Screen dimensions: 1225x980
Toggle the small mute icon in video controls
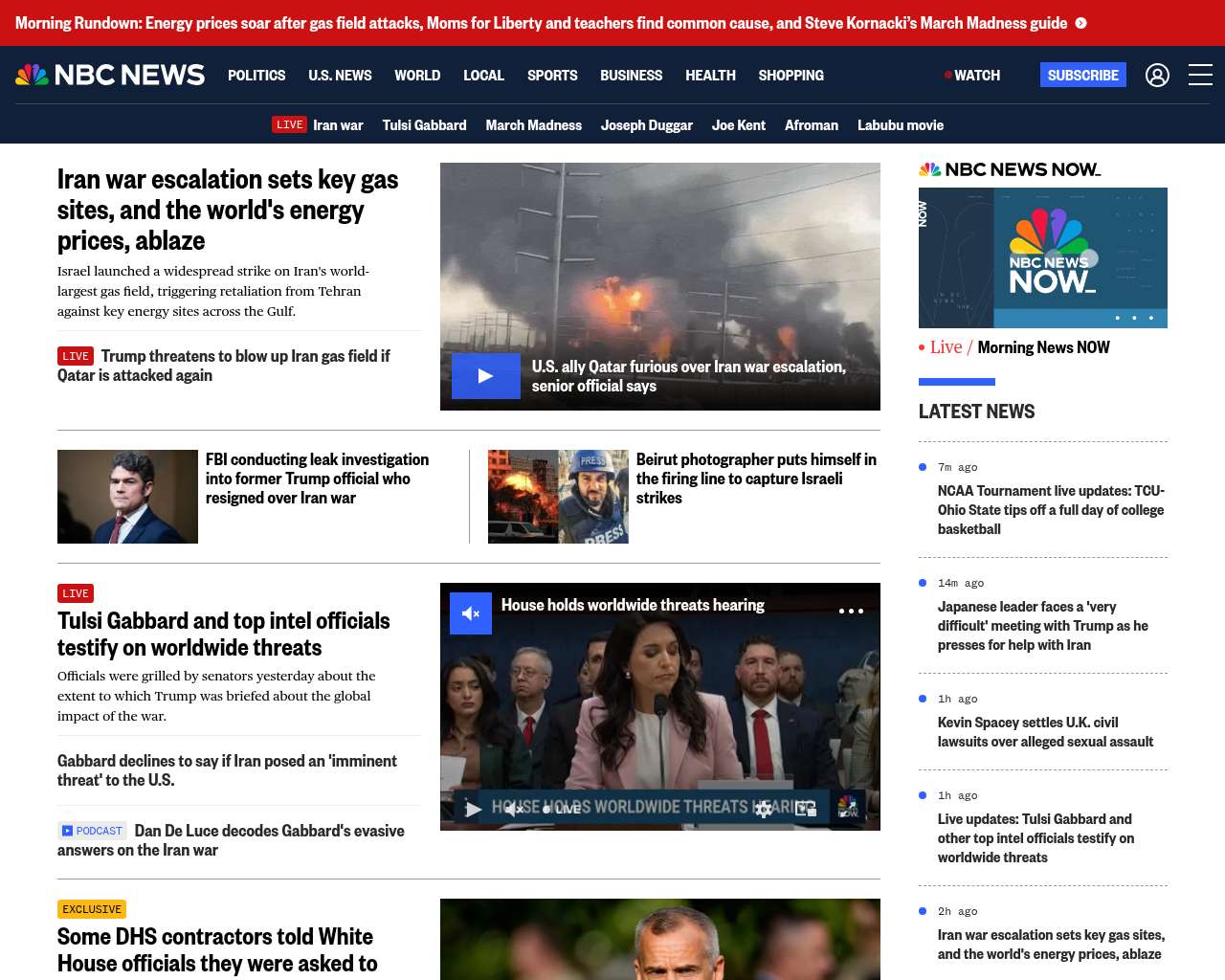(514, 810)
